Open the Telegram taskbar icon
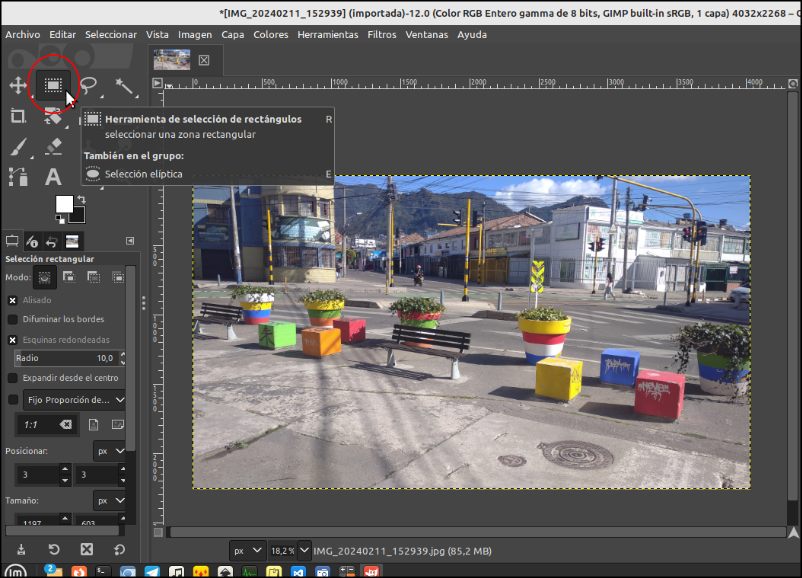 (x=152, y=572)
